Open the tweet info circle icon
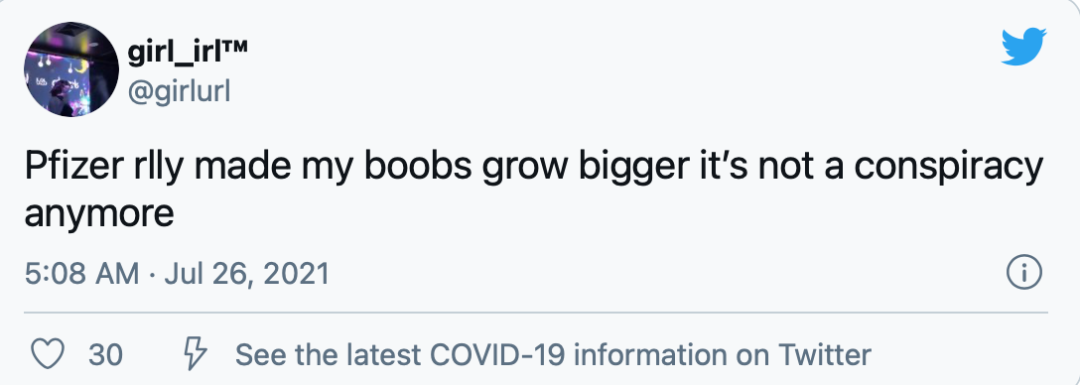Viewport: 1080px width, 385px height. point(1024,273)
